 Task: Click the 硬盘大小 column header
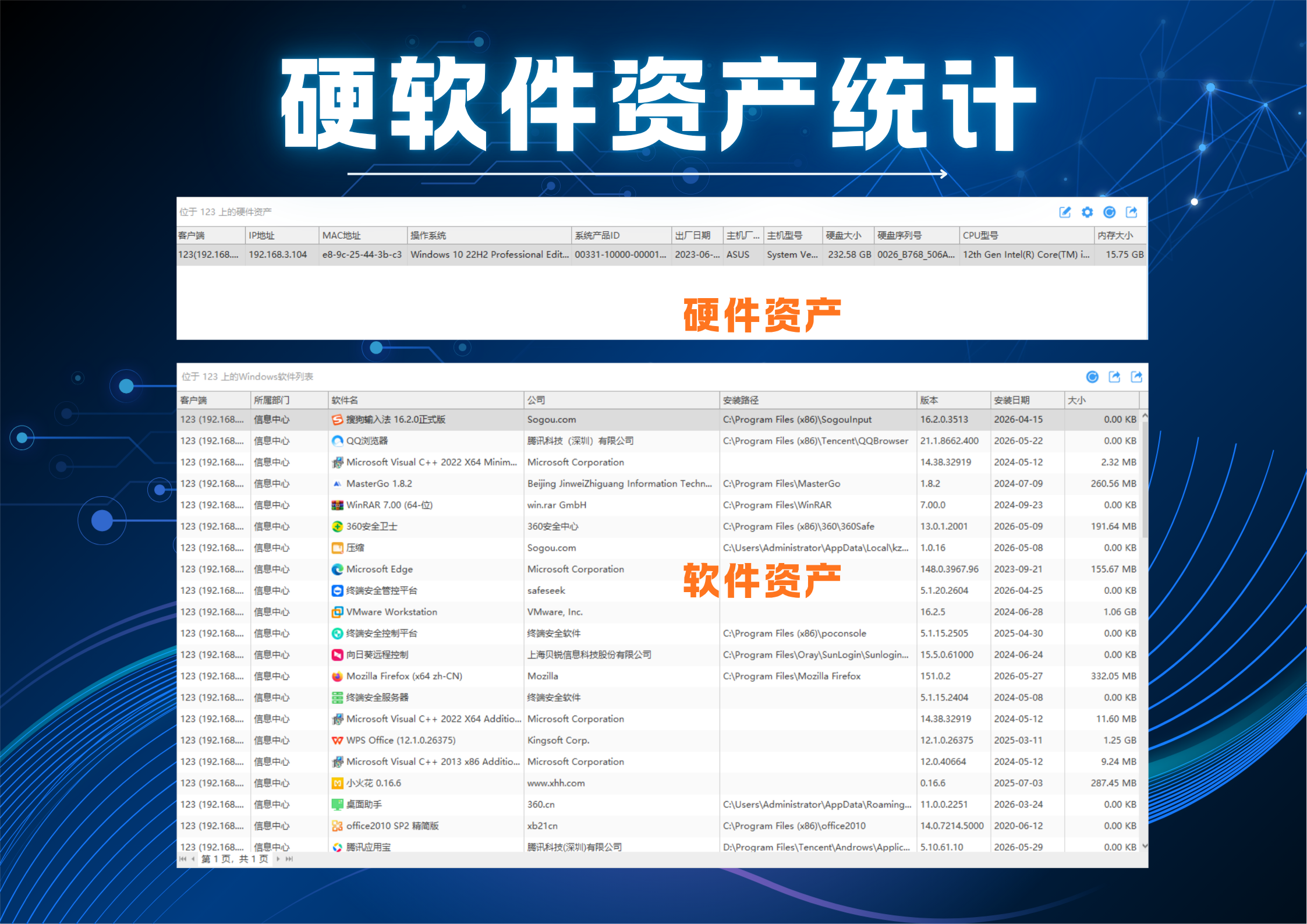click(848, 235)
